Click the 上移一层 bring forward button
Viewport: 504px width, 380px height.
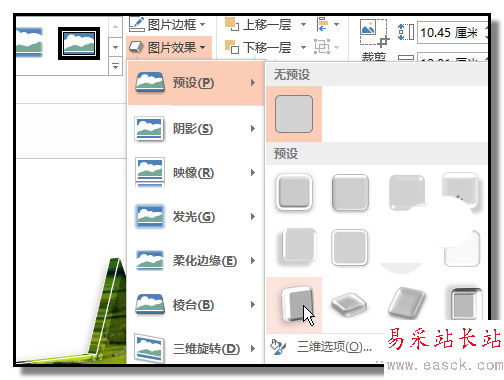point(259,25)
